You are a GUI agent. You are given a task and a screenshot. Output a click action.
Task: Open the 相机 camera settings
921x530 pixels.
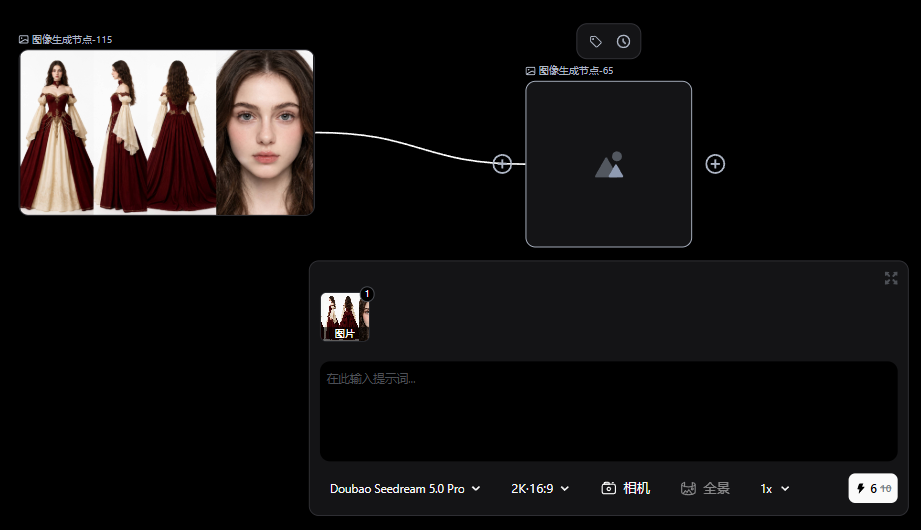click(626, 488)
